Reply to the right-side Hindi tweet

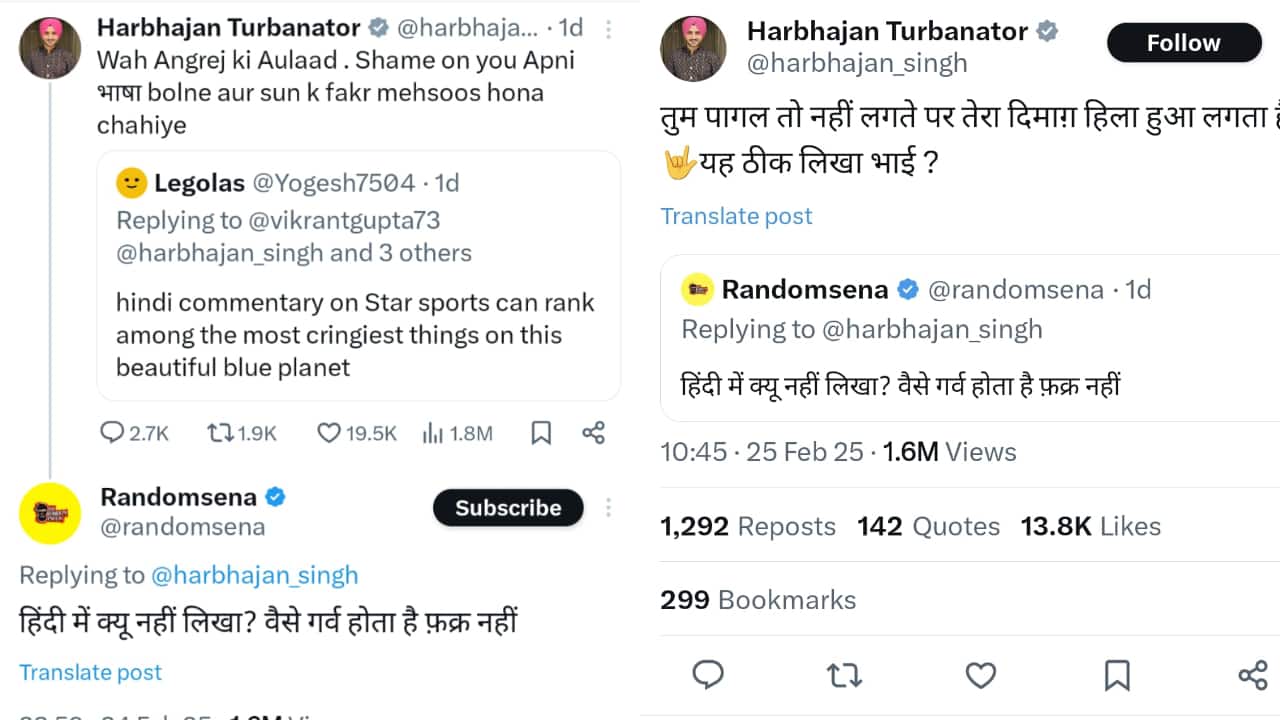tap(708, 675)
